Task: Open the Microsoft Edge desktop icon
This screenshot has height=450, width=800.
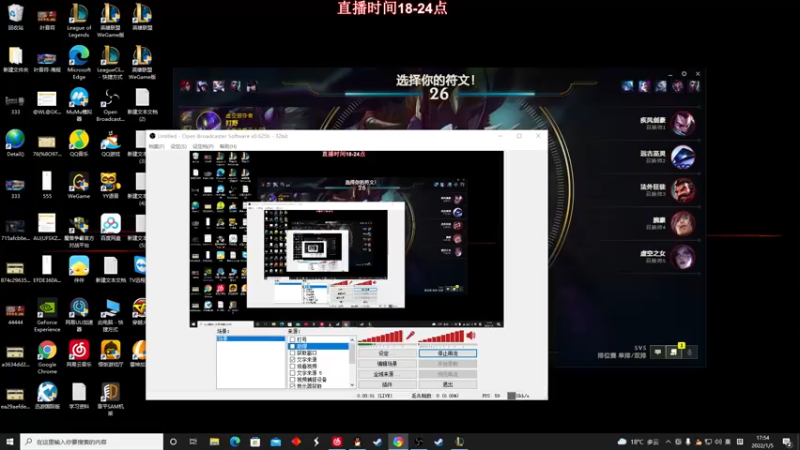Action: (79, 62)
